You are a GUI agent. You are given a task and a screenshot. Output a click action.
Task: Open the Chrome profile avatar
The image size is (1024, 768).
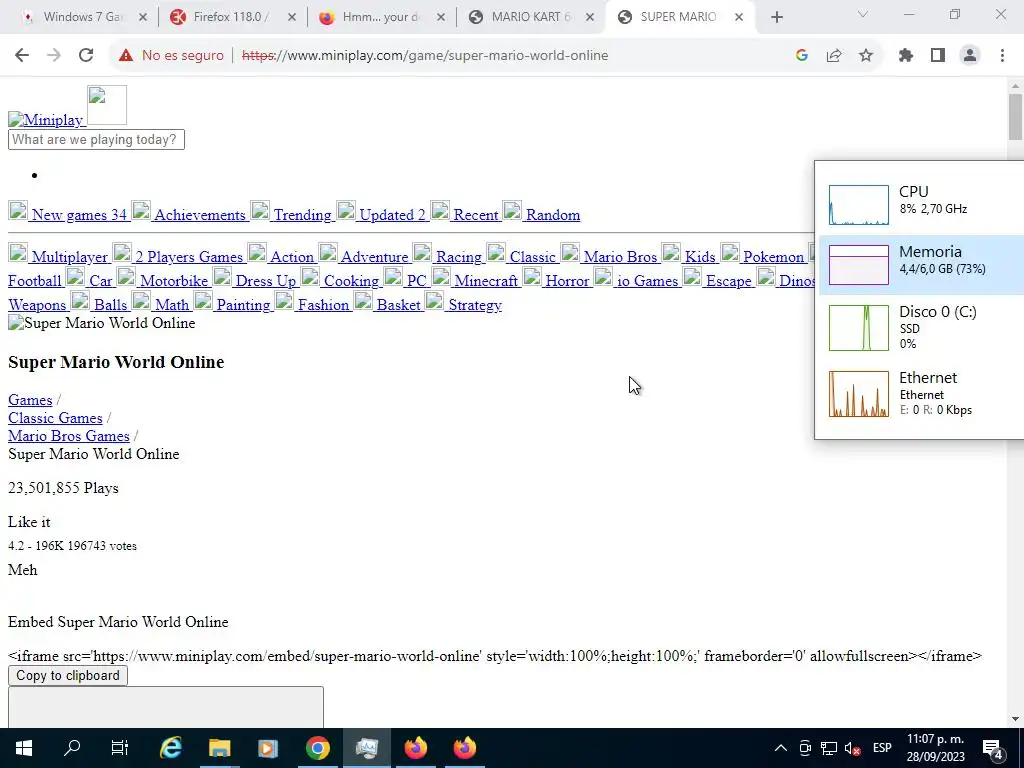click(970, 56)
